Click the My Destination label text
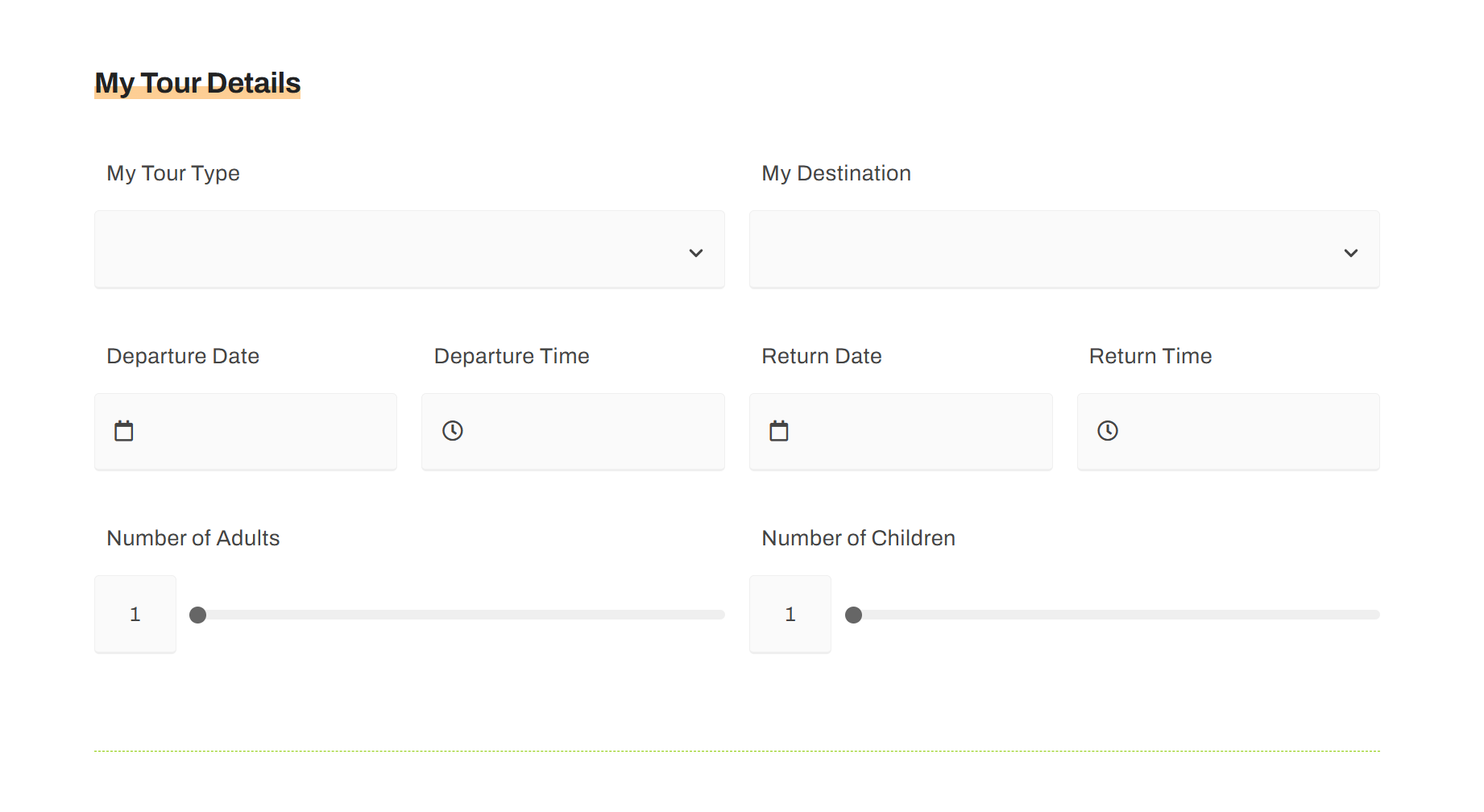The image size is (1484, 812). pos(836,173)
